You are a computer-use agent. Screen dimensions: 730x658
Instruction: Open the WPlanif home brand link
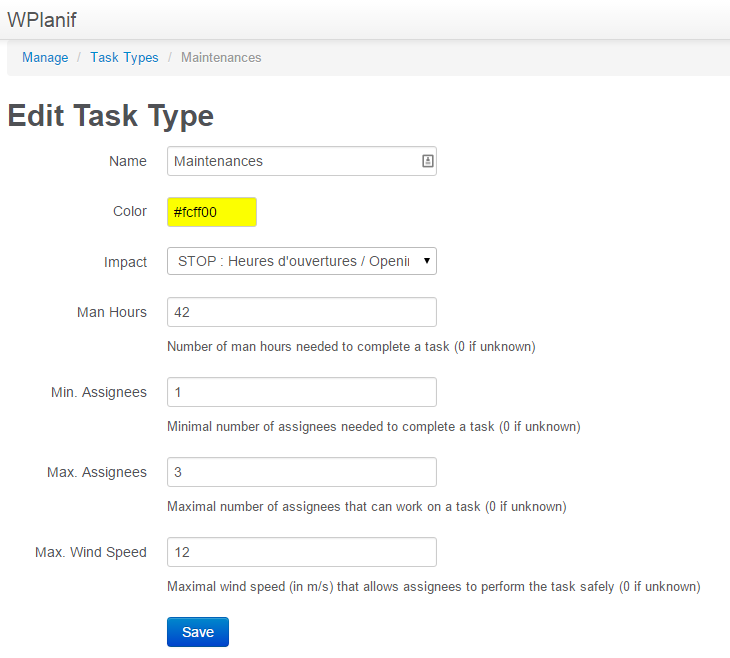point(42,20)
